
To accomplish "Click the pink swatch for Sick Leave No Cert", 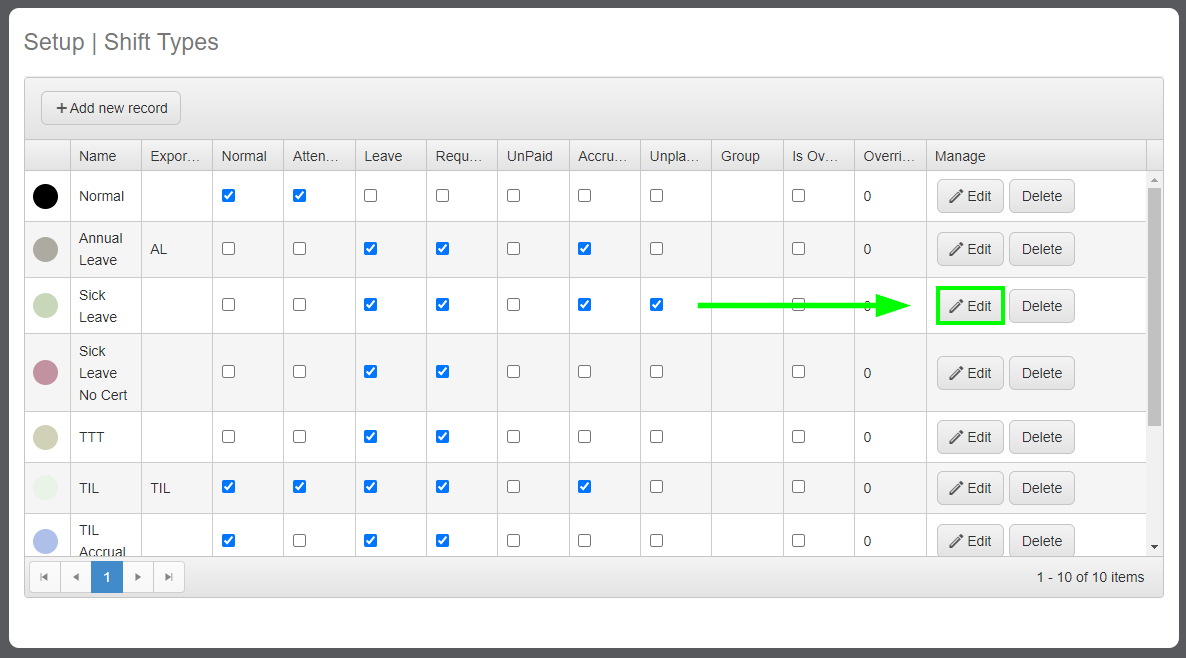I will pyautogui.click(x=45, y=372).
